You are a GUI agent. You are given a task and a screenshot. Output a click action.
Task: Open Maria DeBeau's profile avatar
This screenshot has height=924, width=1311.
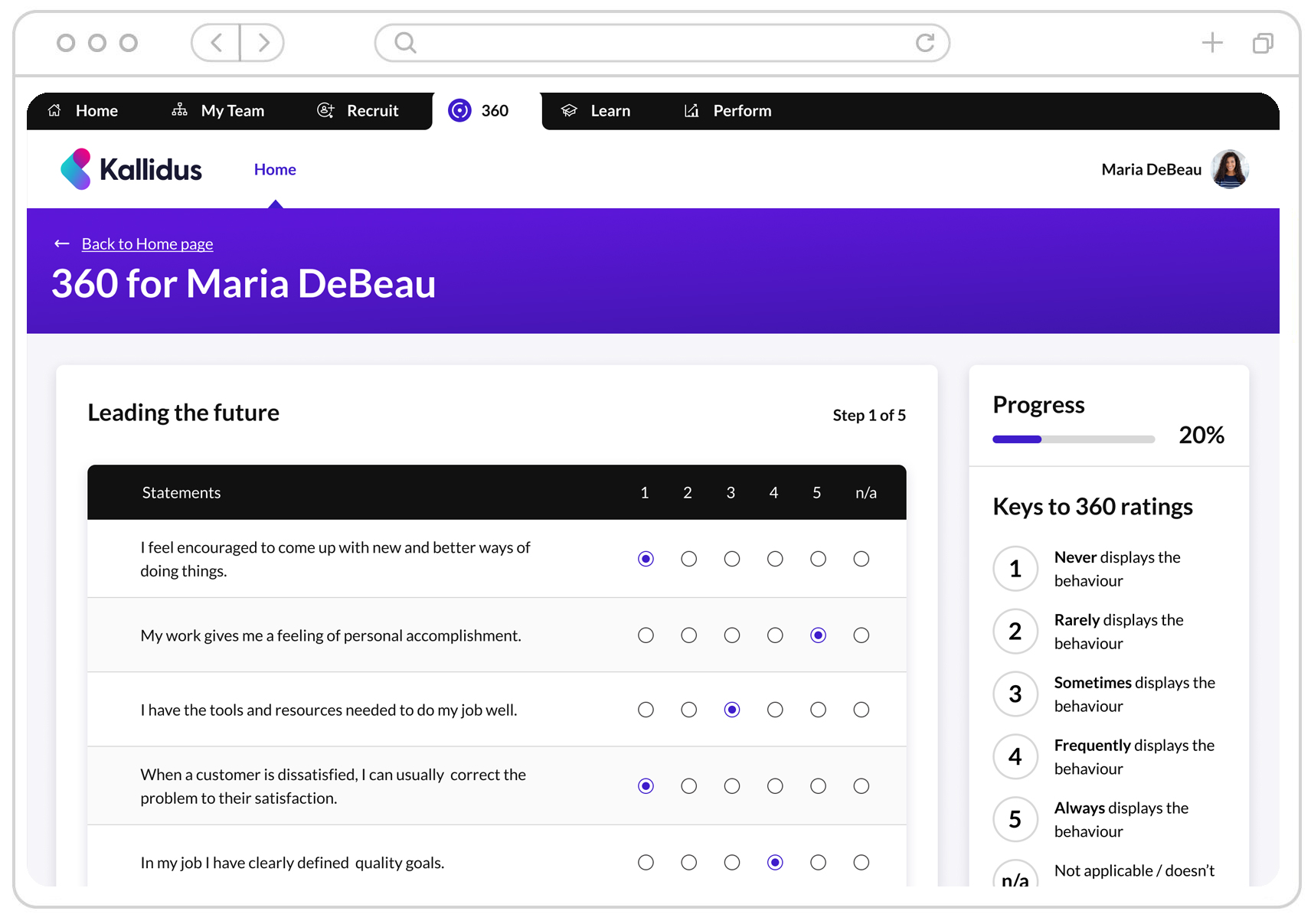1230,169
